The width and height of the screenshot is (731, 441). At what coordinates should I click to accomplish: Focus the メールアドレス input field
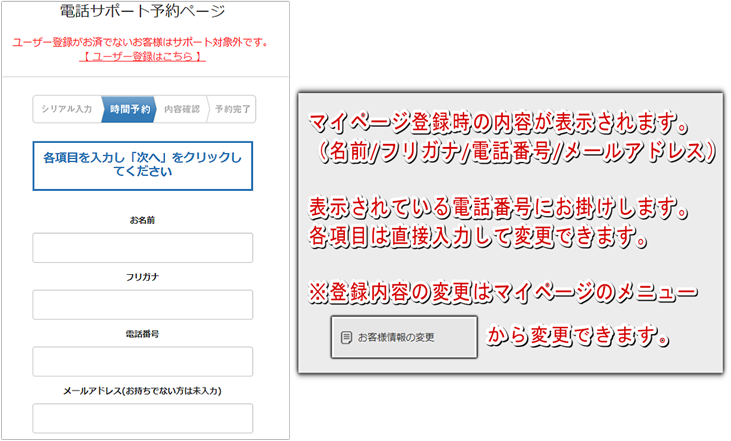pyautogui.click(x=143, y=418)
